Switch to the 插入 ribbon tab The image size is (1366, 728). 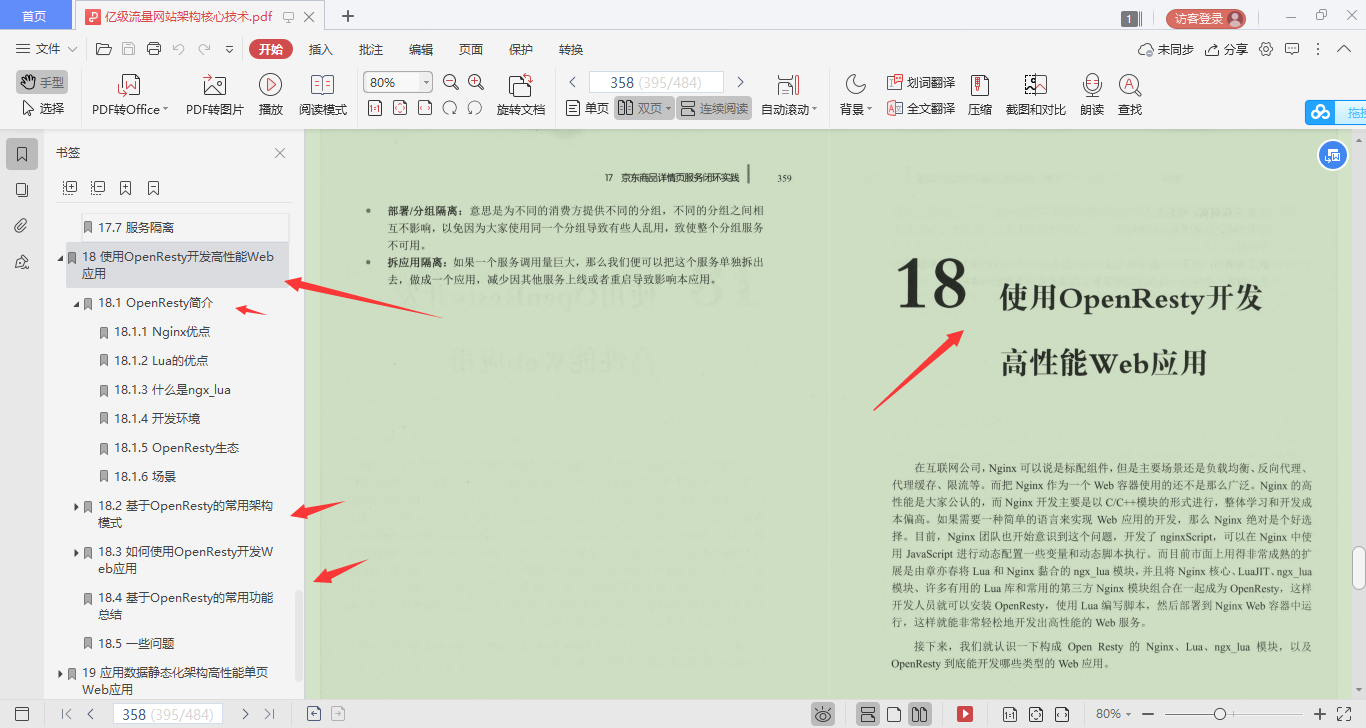point(320,48)
